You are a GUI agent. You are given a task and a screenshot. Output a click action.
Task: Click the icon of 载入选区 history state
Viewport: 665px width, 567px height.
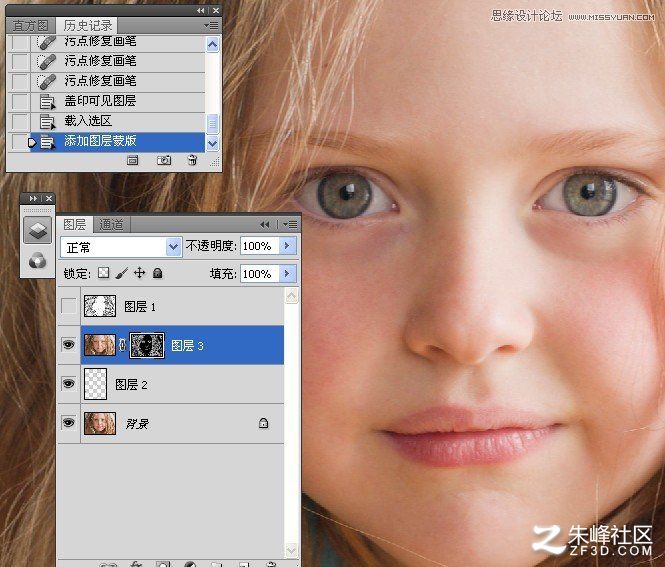click(x=47, y=122)
